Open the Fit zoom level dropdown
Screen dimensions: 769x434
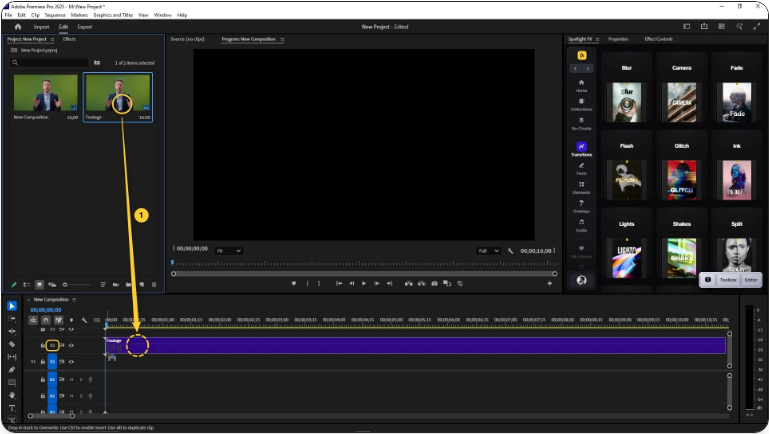click(228, 250)
